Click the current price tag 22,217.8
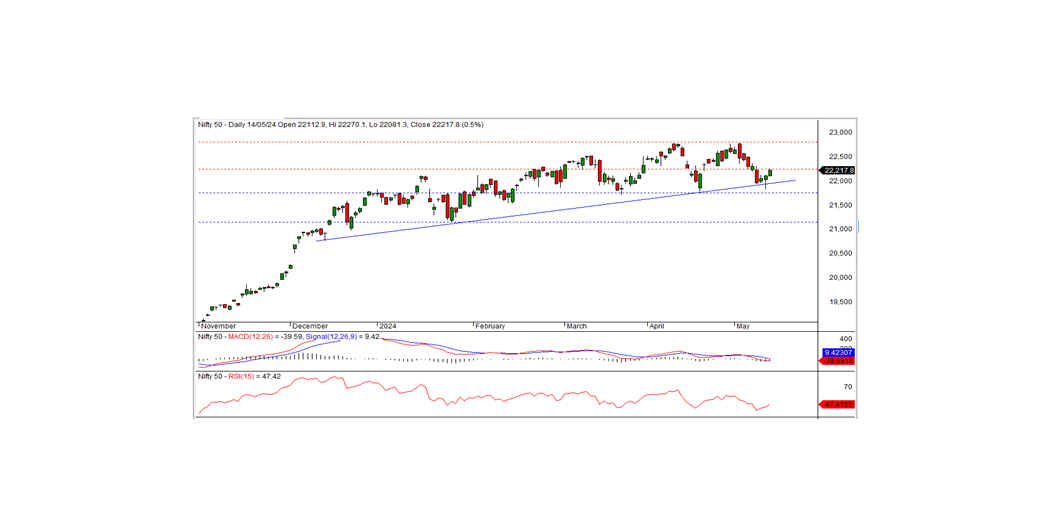The width and height of the screenshot is (1048, 531). coord(839,170)
